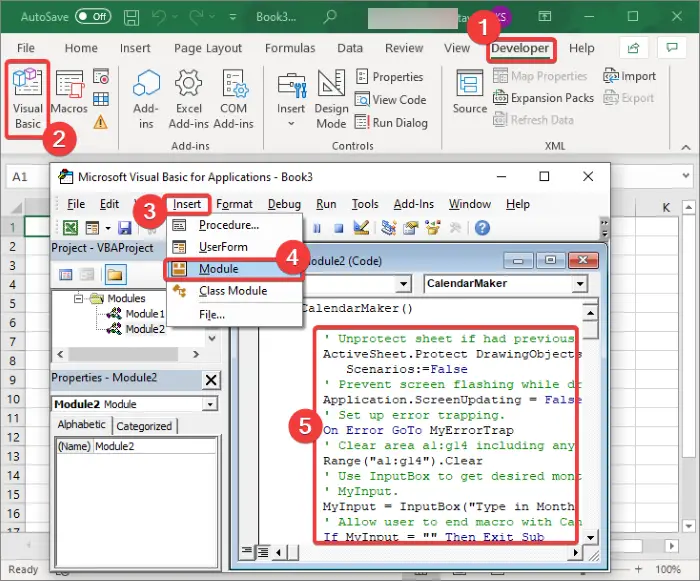Choose Module from Insert menu
This screenshot has width=700, height=581.
(x=234, y=269)
